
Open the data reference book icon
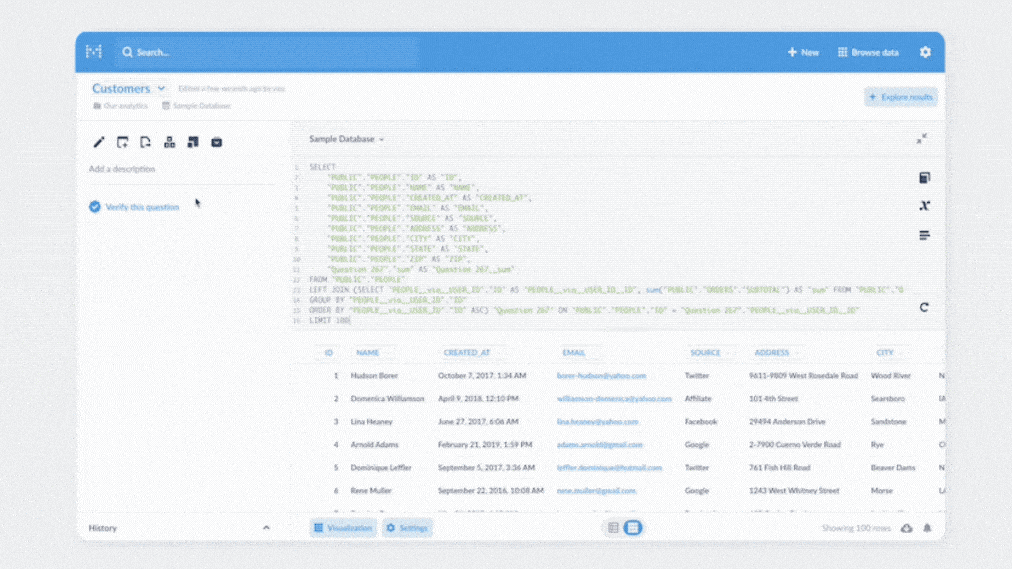click(x=924, y=177)
